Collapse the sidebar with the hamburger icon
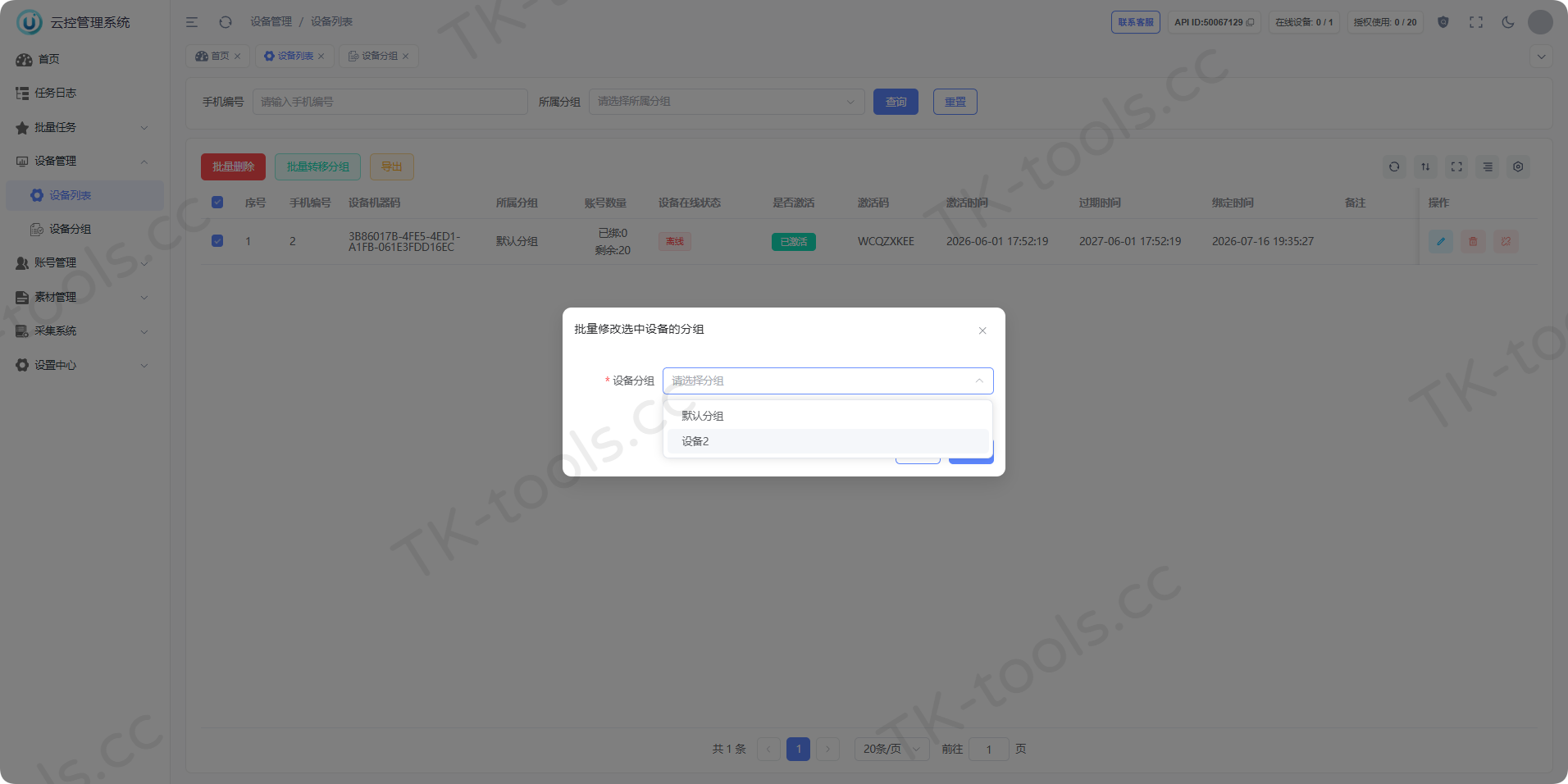The width and height of the screenshot is (1568, 784). pyautogui.click(x=192, y=22)
